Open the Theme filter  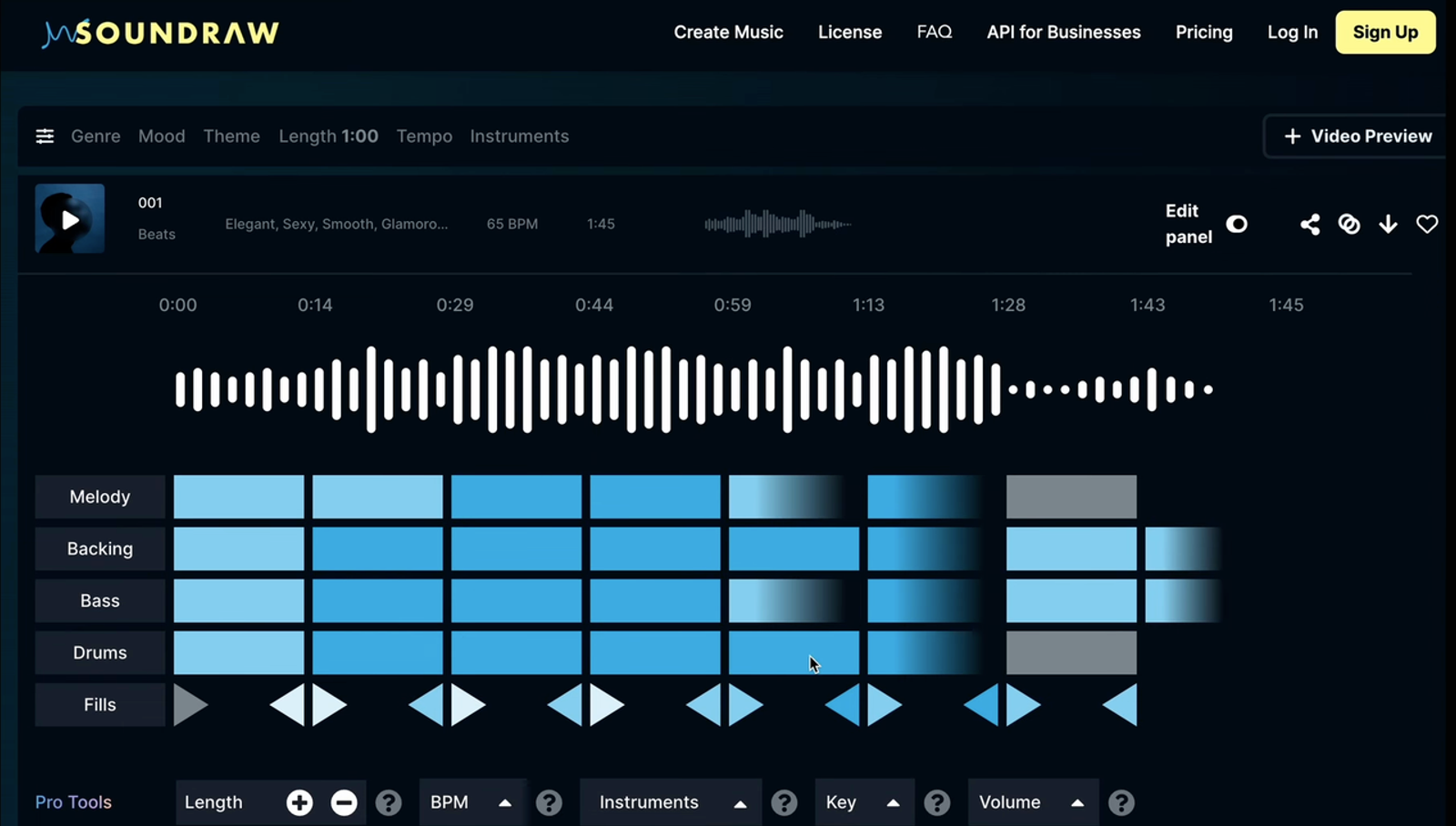pos(231,136)
